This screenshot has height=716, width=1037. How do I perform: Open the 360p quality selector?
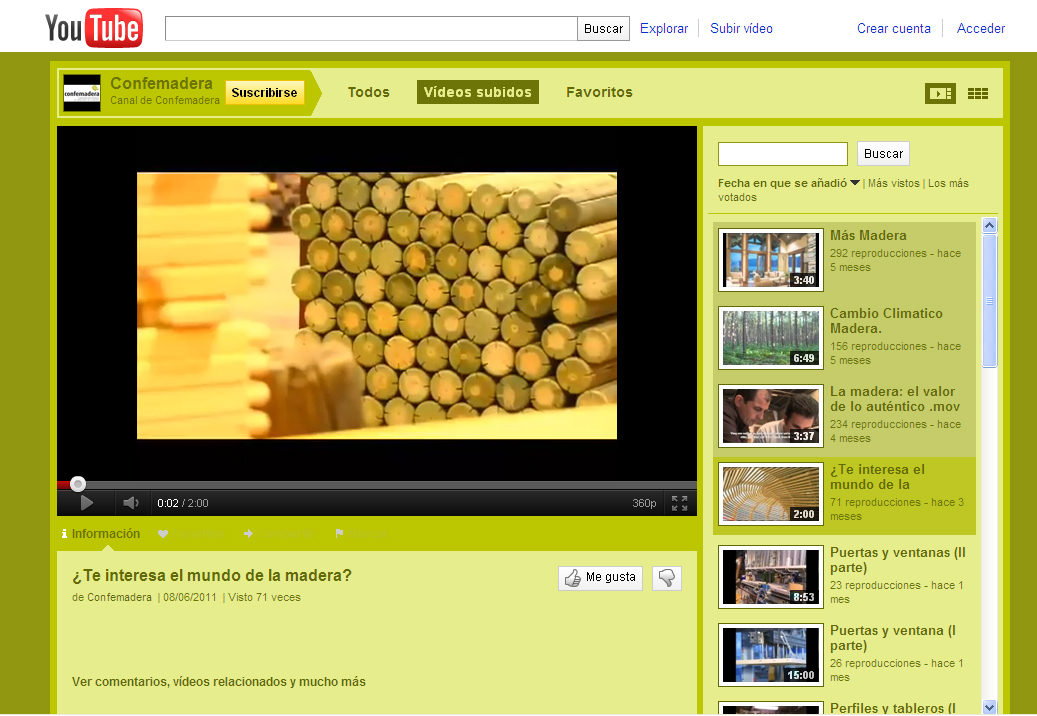644,503
